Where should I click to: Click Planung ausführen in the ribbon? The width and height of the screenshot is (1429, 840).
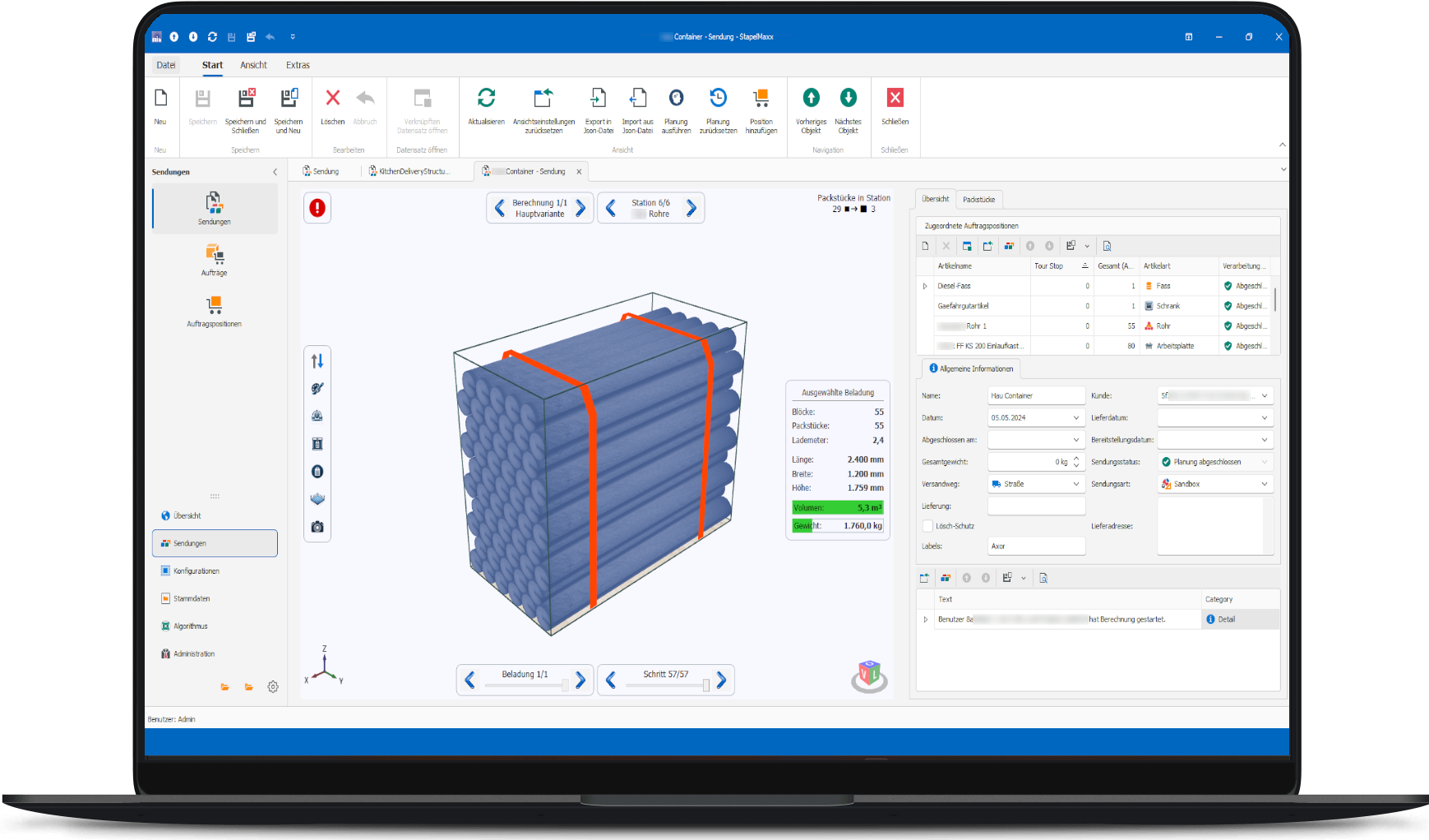click(676, 99)
